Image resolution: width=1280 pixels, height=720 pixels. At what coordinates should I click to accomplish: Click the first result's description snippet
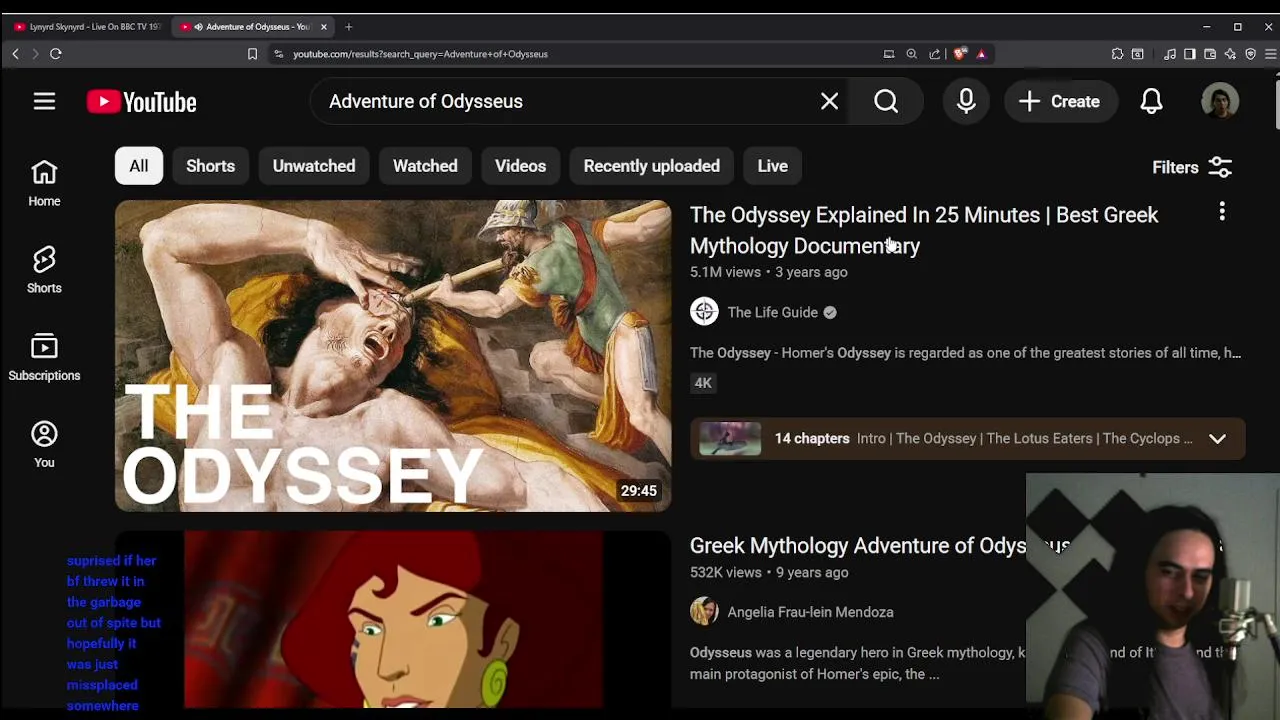(965, 353)
